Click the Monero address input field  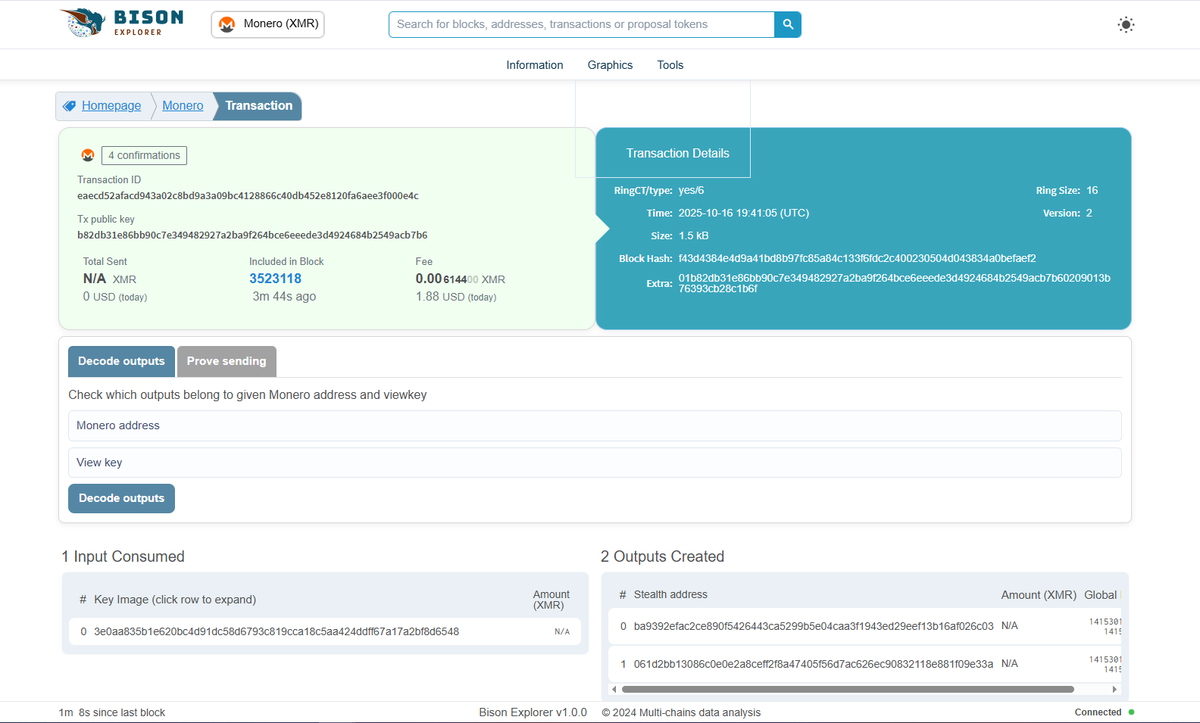(595, 426)
